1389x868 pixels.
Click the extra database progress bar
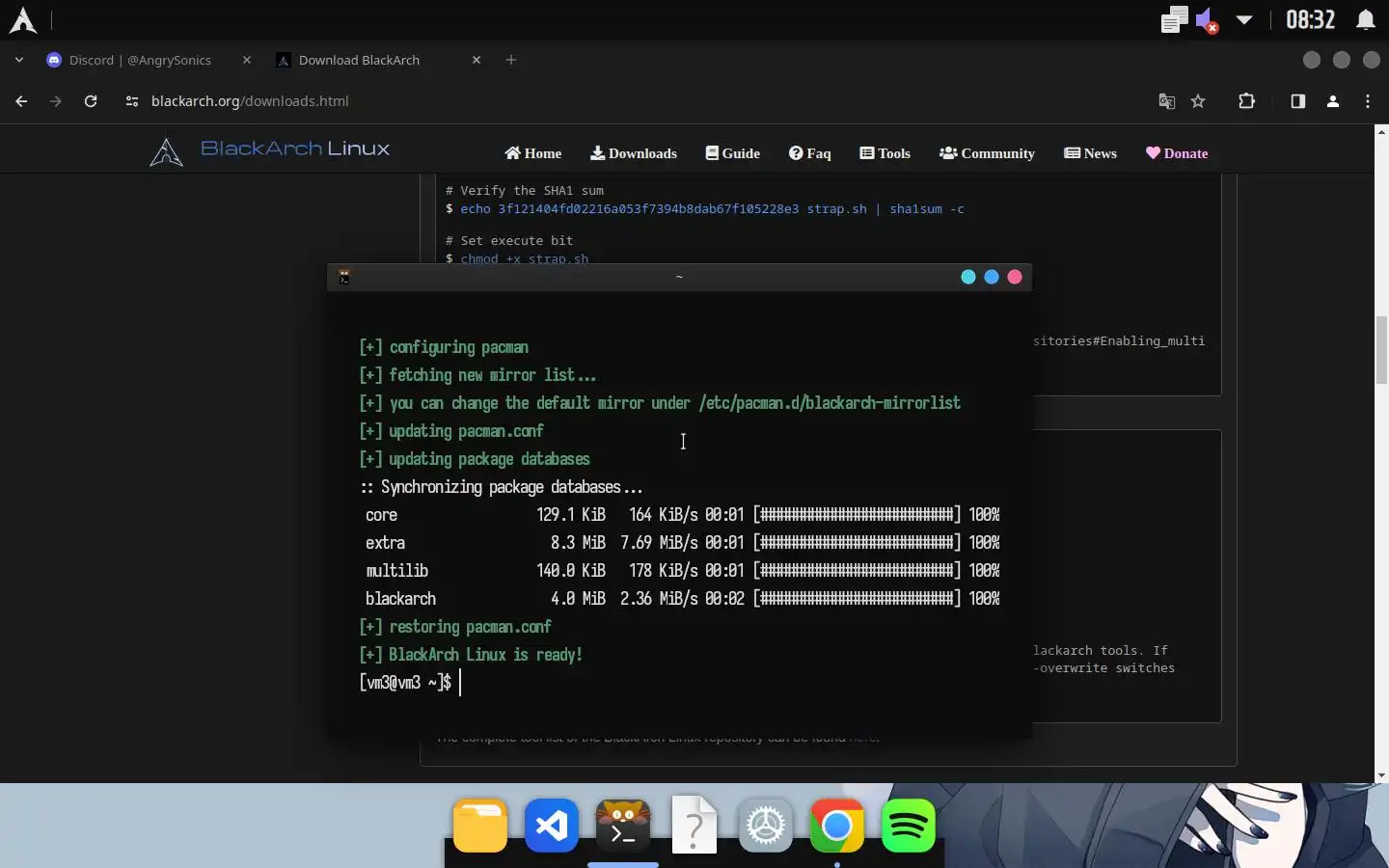[x=857, y=543]
